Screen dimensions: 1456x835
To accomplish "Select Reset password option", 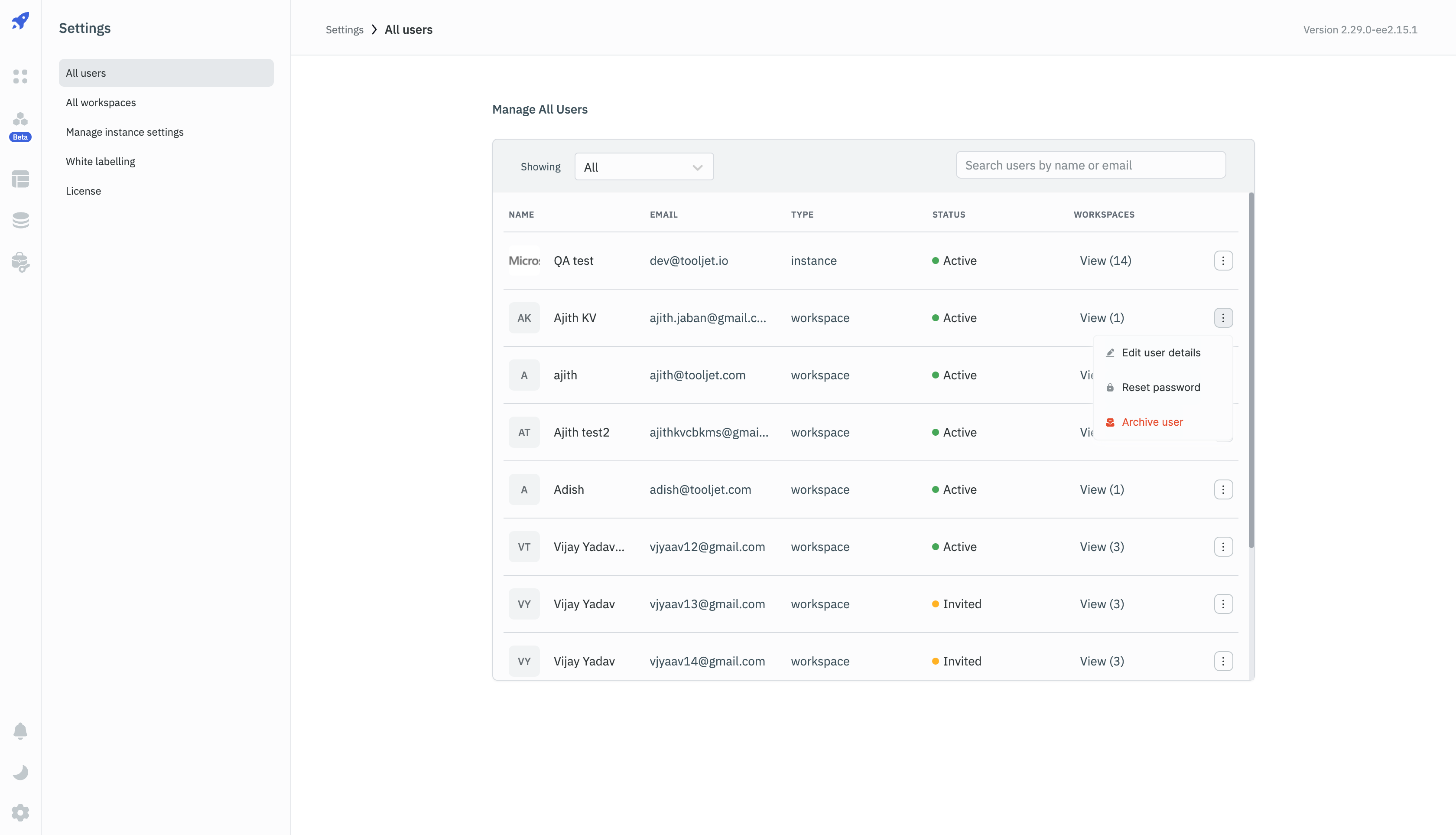I will (x=1160, y=387).
